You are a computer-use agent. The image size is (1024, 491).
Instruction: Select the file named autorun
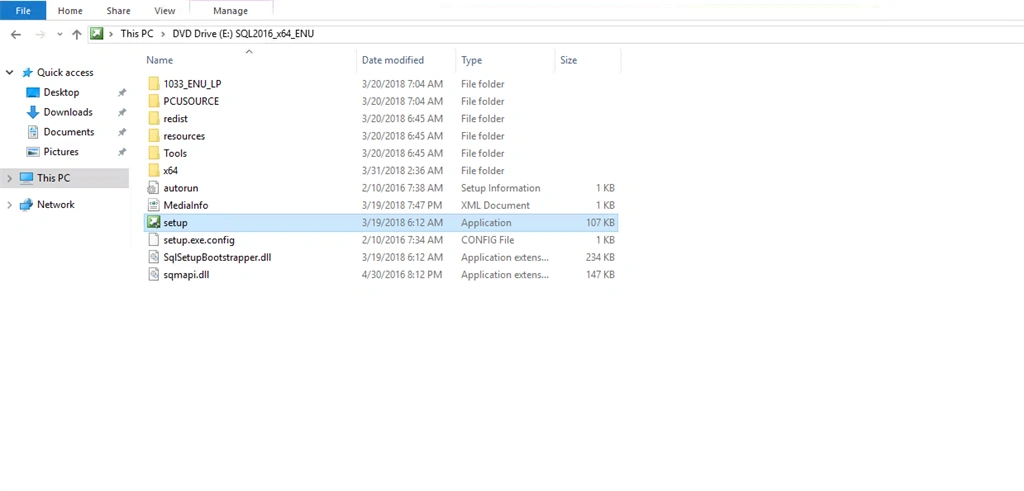click(x=181, y=188)
